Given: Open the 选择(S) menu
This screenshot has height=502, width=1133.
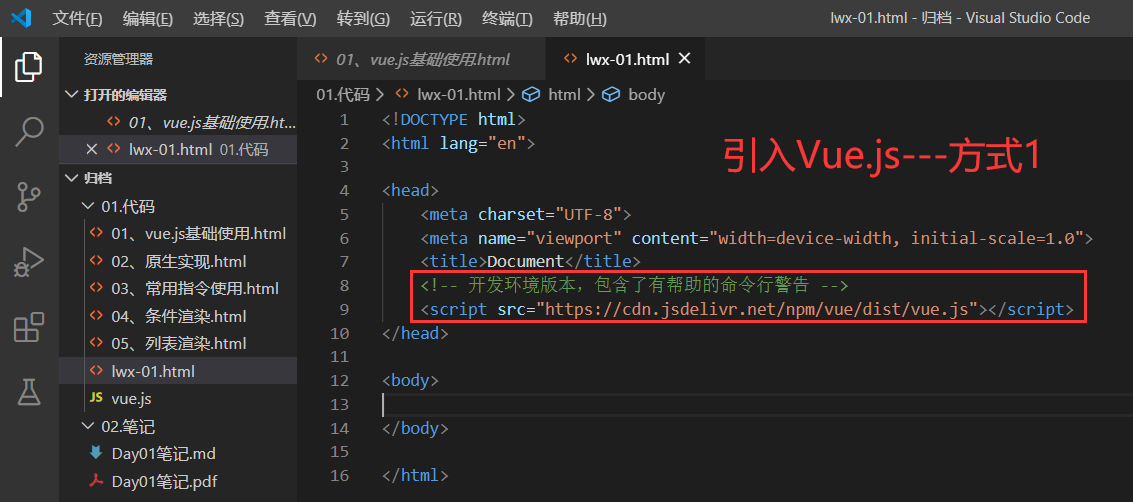Looking at the screenshot, I should click(x=218, y=19).
